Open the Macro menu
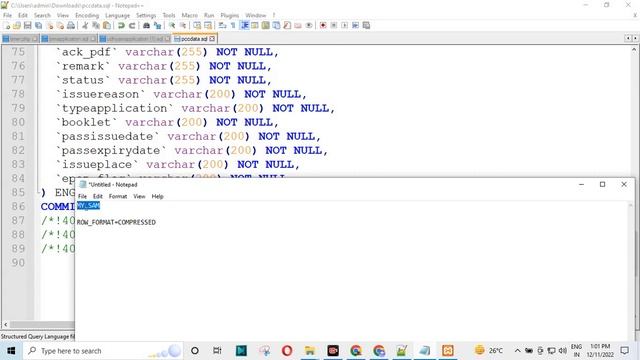Screen dimensions: 640x360 pos(189,15)
